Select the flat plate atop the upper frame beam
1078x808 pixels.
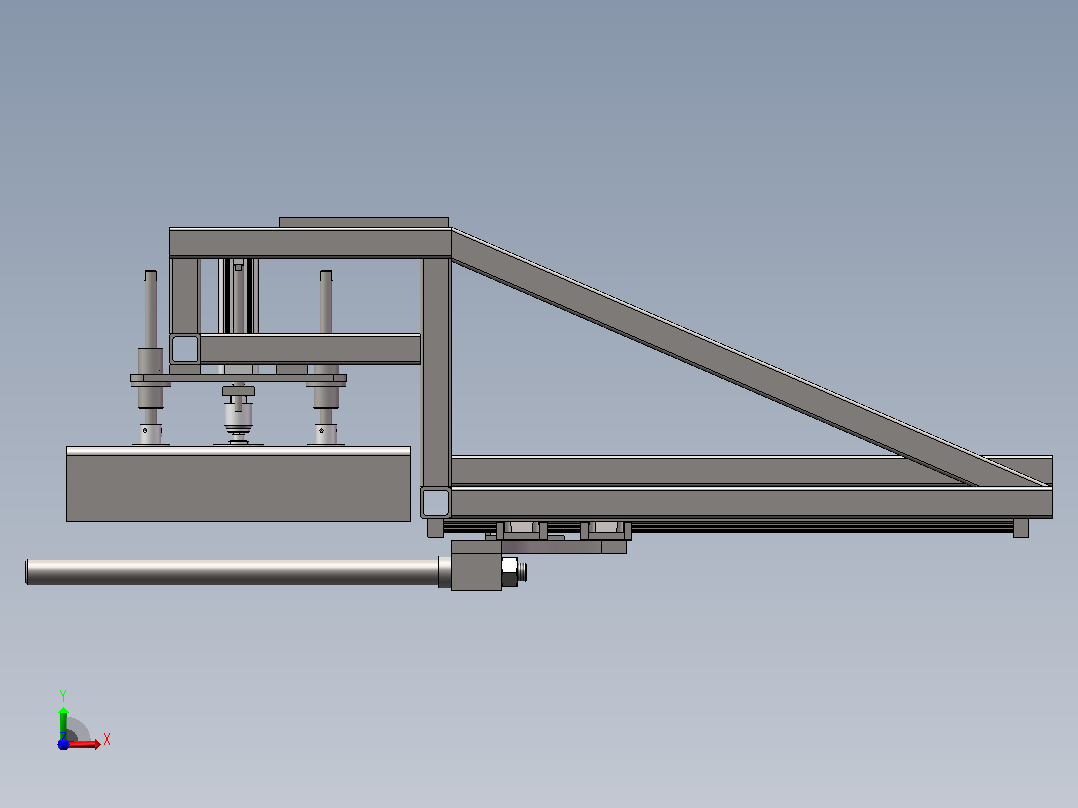(x=364, y=222)
